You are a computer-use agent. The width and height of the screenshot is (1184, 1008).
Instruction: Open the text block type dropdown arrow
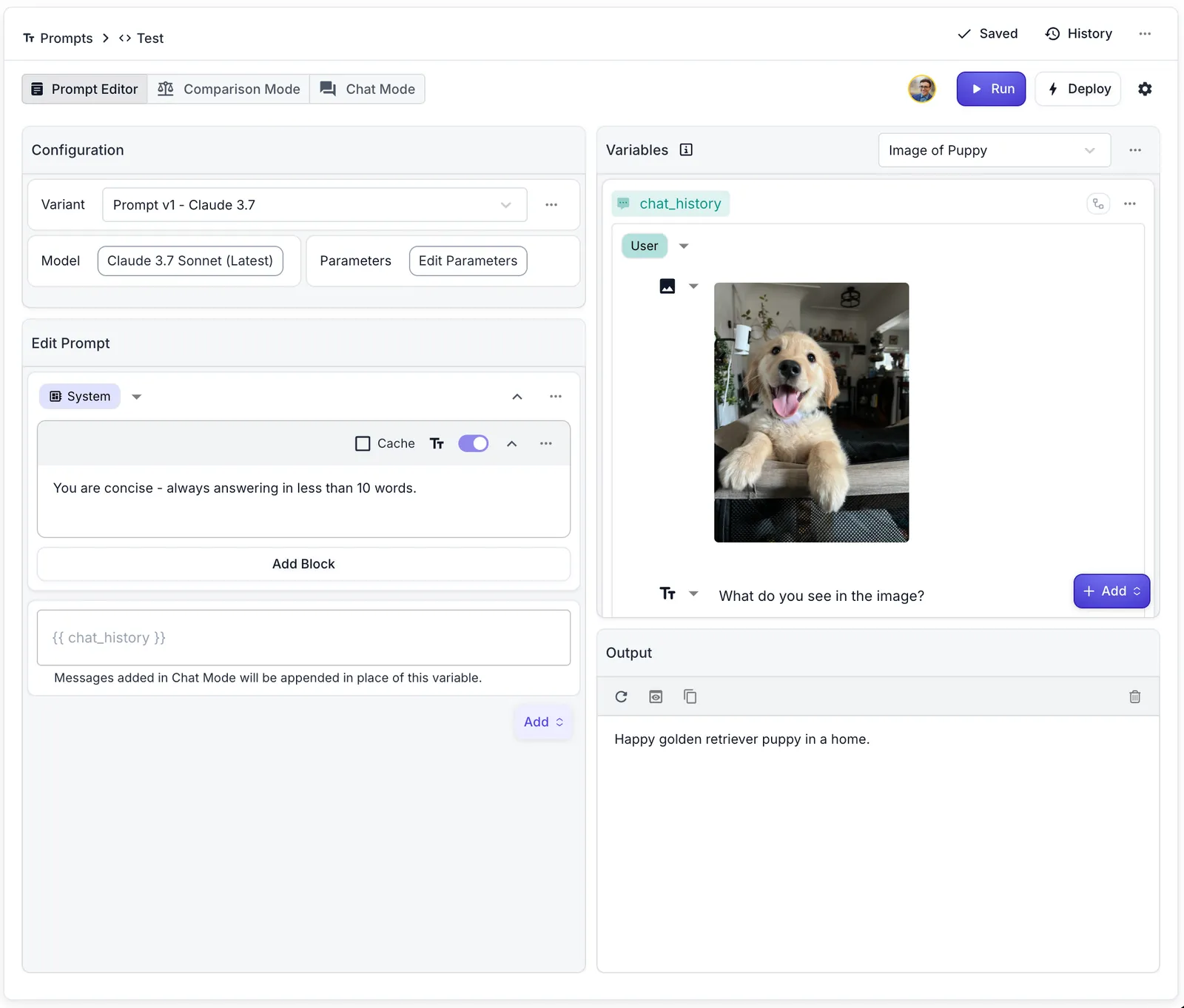pos(693,594)
